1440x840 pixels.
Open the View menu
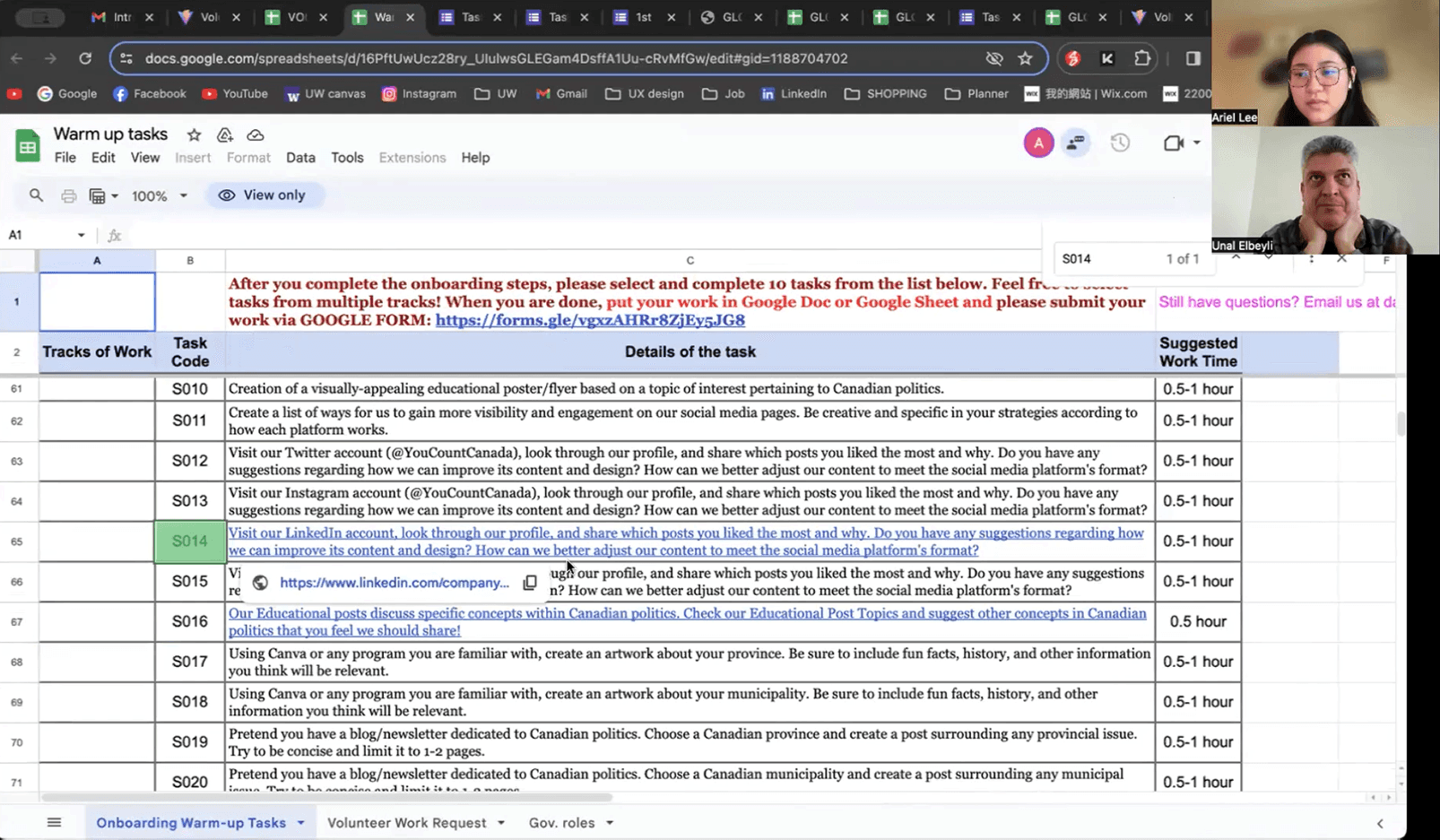(145, 158)
